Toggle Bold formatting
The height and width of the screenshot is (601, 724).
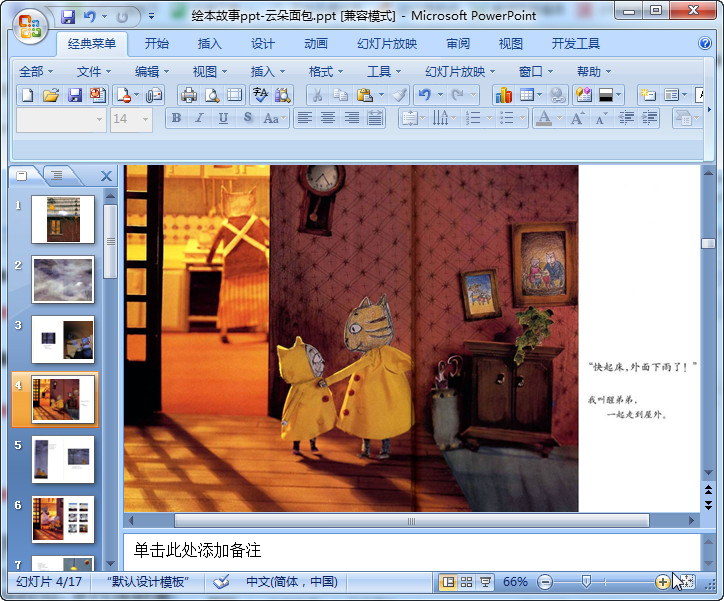click(176, 118)
